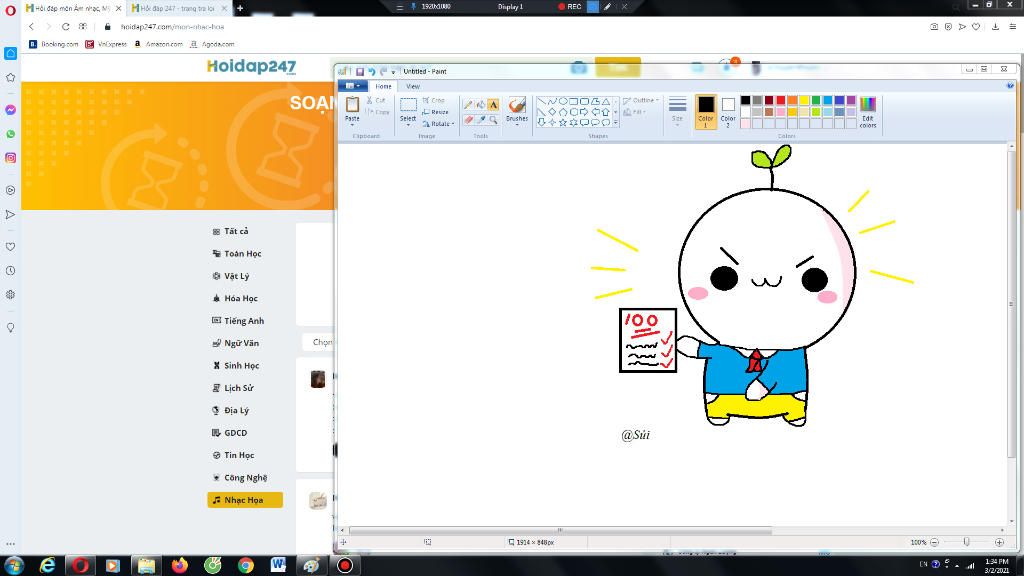Viewport: 1024px width, 576px height.
Task: Click the Save icon in Paint's quick access toolbar
Action: [x=359, y=71]
